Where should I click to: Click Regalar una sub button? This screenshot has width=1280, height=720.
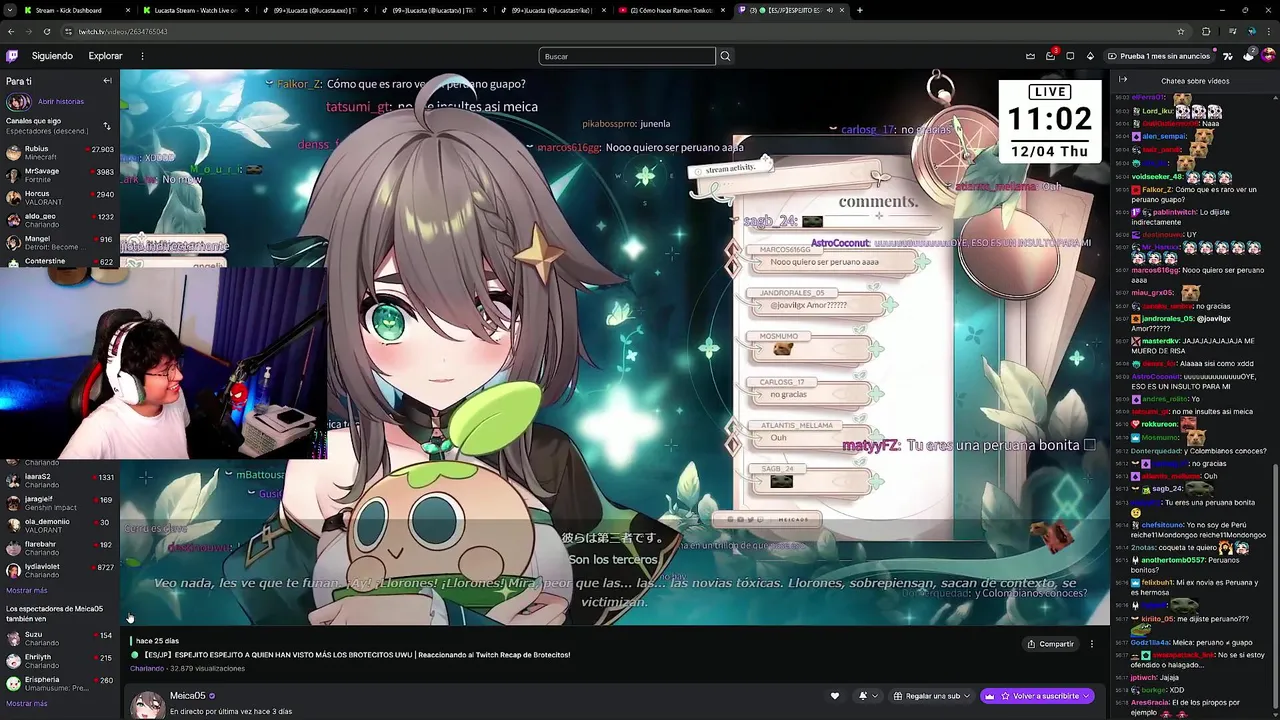coord(932,696)
